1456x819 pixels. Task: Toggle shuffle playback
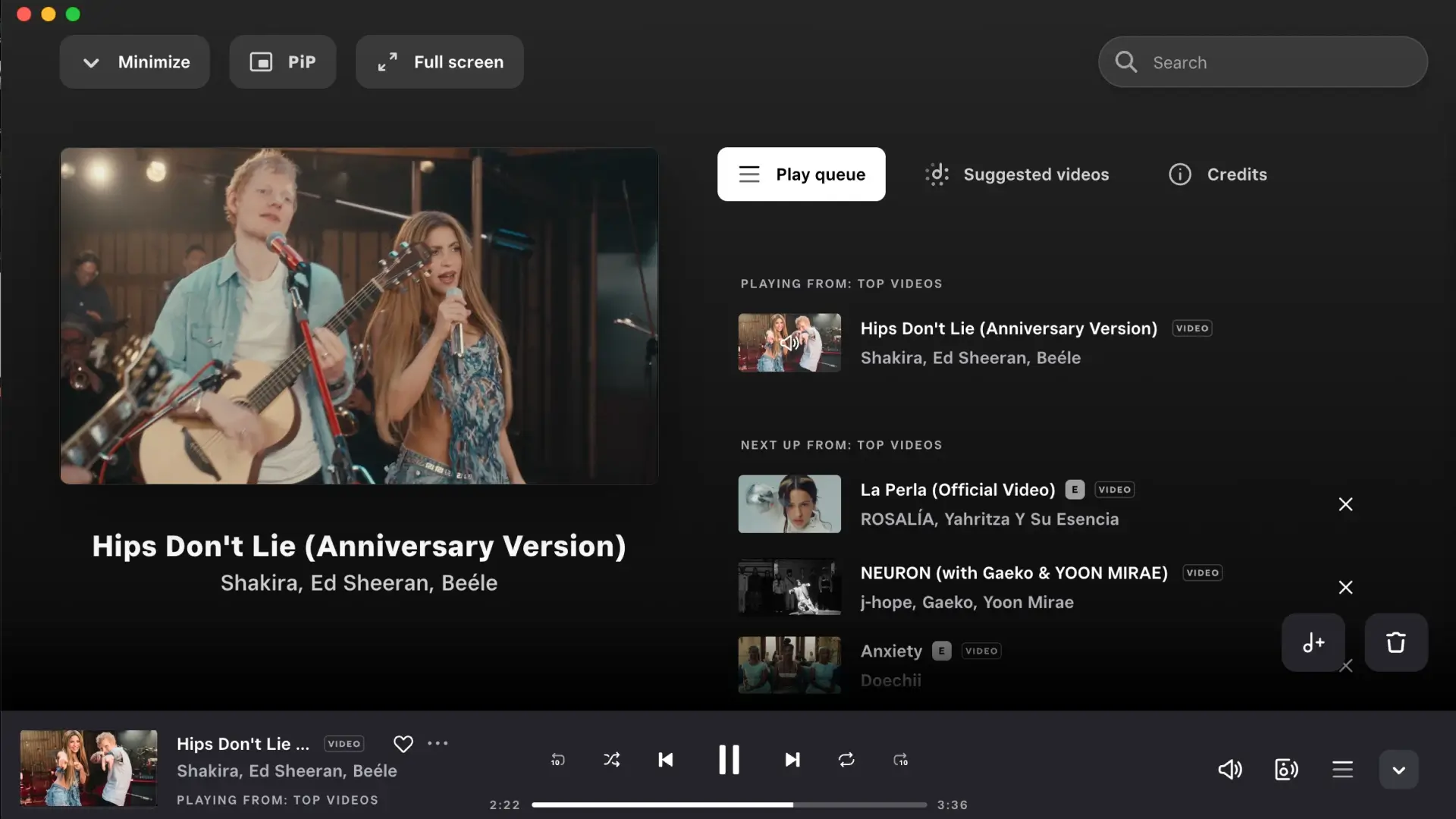[x=613, y=760]
